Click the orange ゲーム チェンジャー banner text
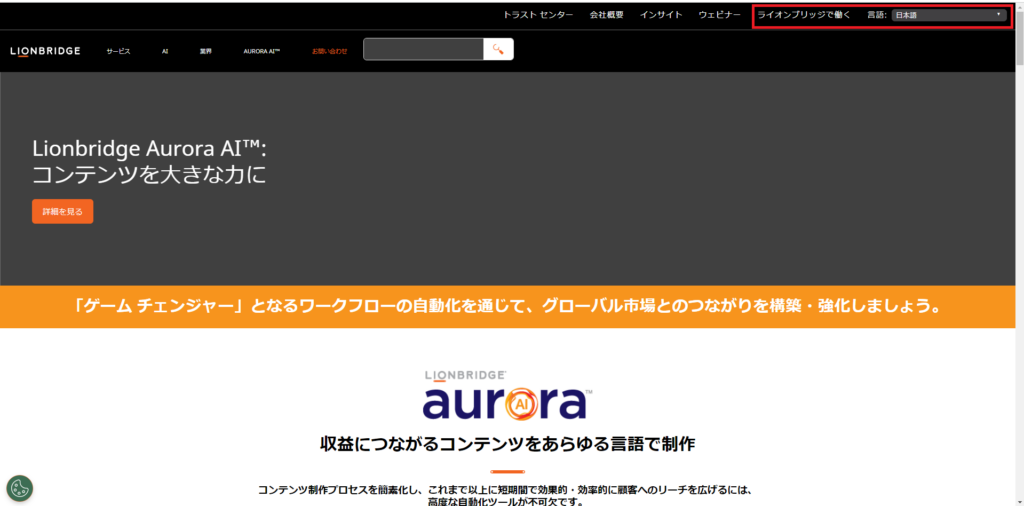The height and width of the screenshot is (506, 1024). coord(507,307)
